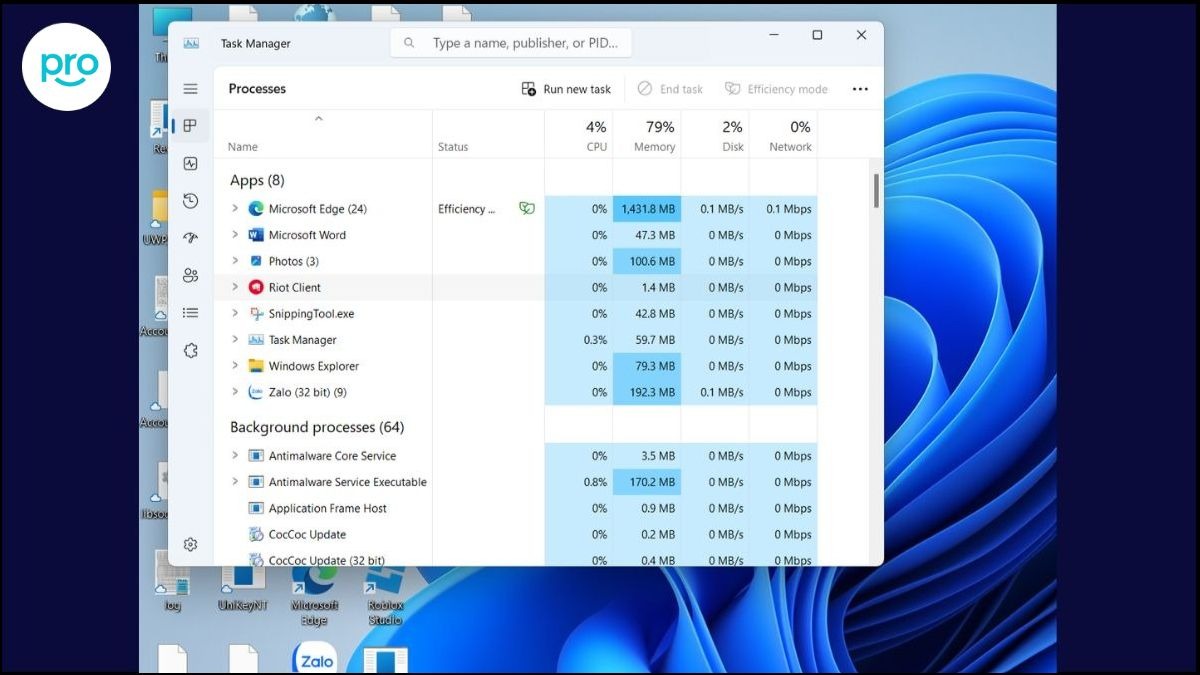Expand the Task Manager process row
The image size is (1200, 675).
coord(235,340)
